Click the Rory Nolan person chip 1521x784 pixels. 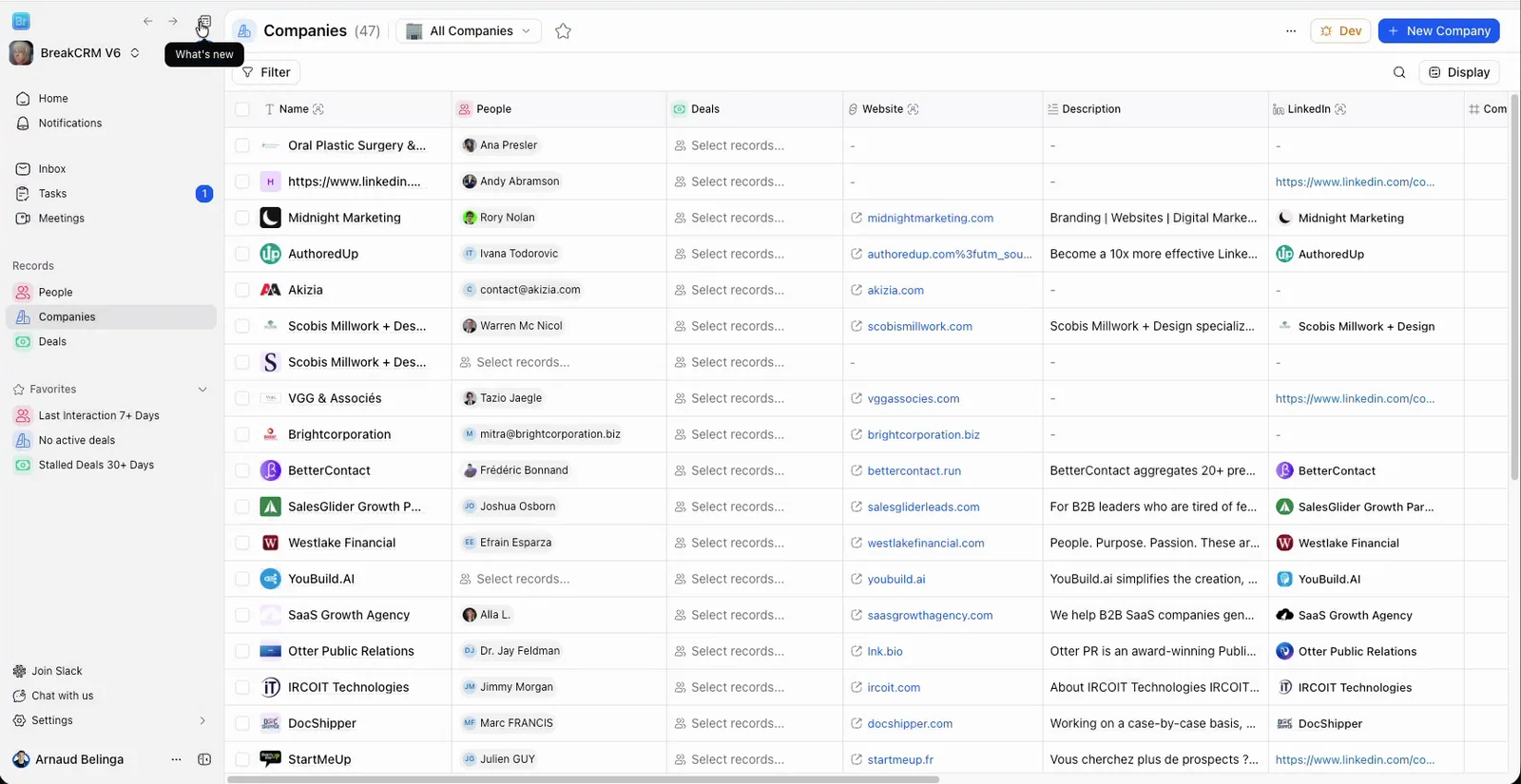498,218
